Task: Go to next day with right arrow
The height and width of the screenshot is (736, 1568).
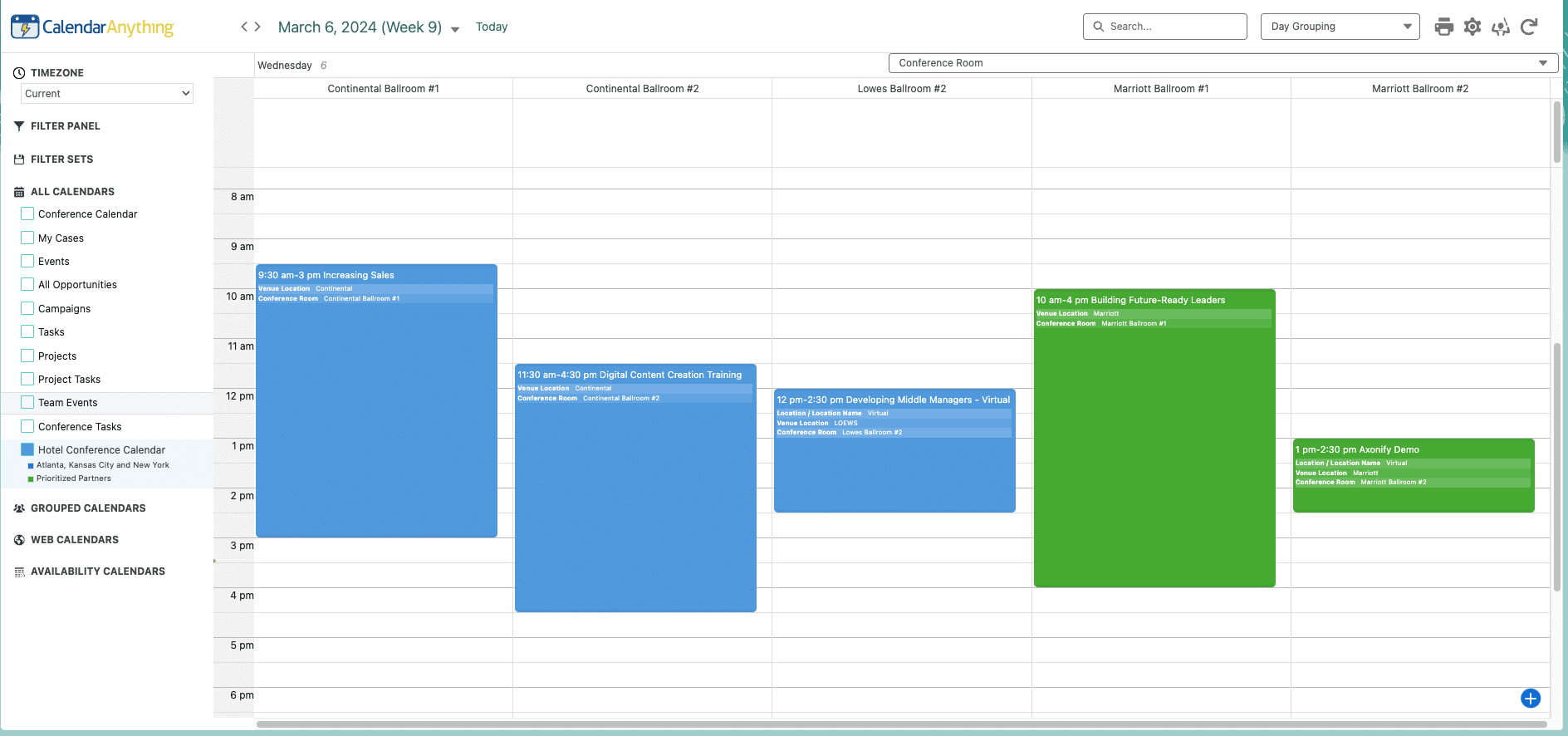Action: coord(257,27)
